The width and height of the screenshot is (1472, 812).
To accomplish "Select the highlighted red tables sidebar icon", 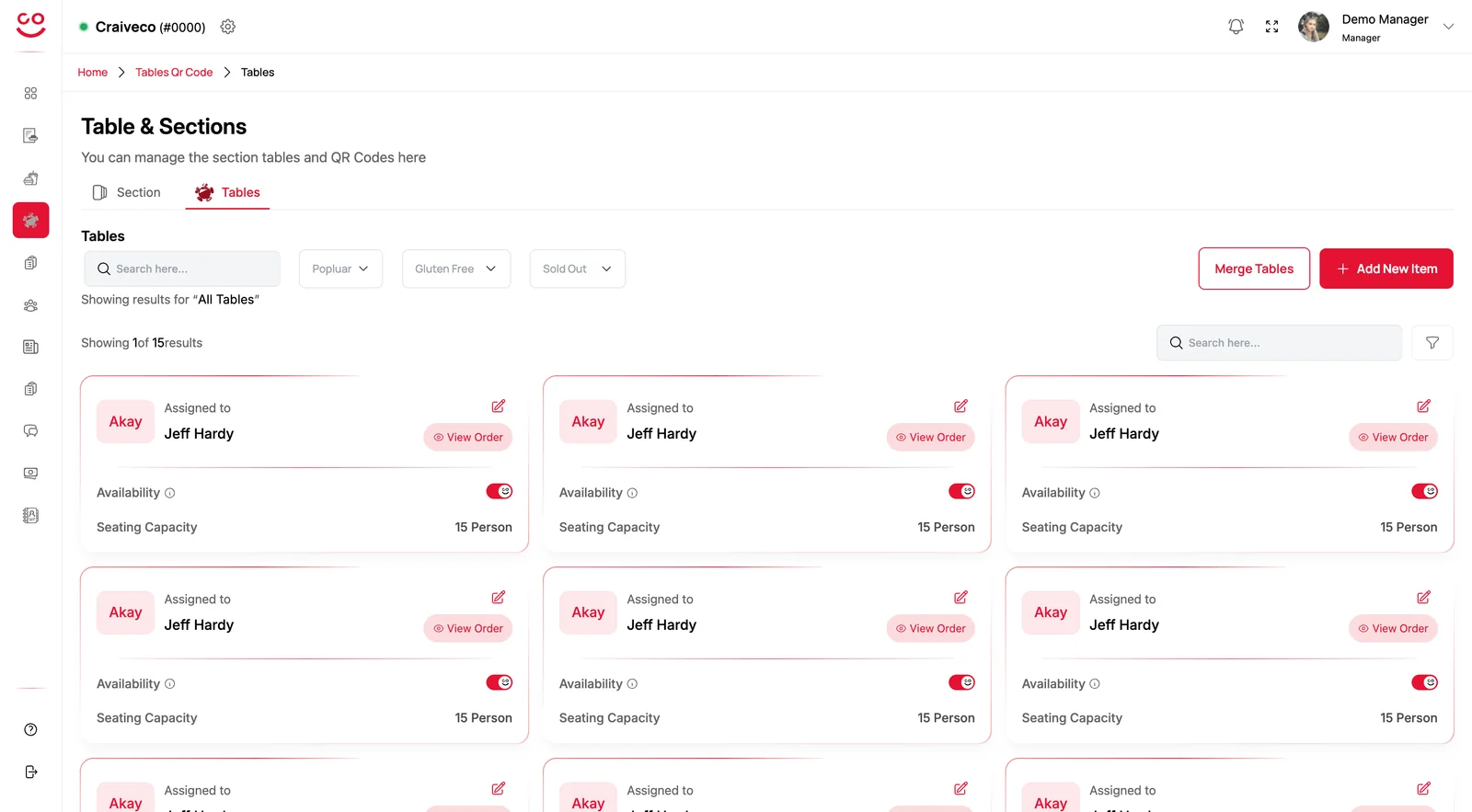I will (x=30, y=221).
